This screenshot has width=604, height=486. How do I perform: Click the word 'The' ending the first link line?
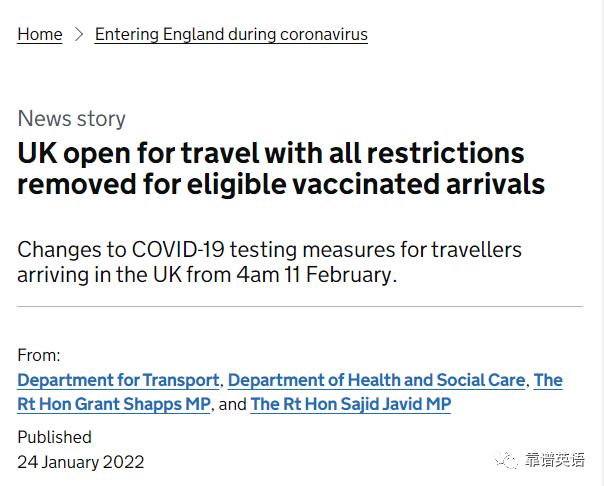(548, 380)
